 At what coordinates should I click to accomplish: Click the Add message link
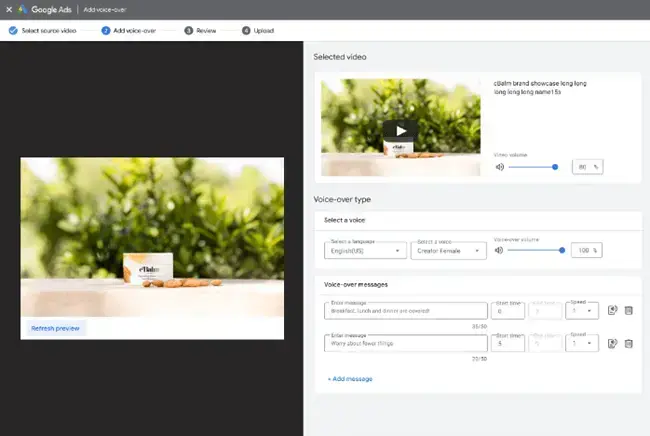coord(349,379)
